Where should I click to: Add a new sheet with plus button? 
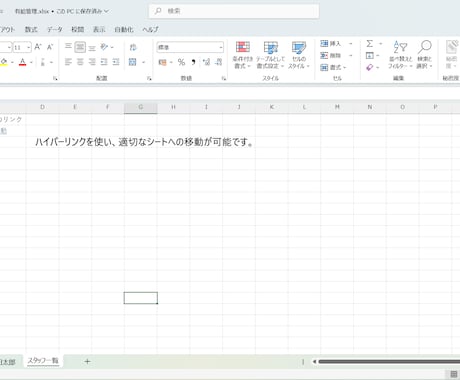tap(87, 361)
